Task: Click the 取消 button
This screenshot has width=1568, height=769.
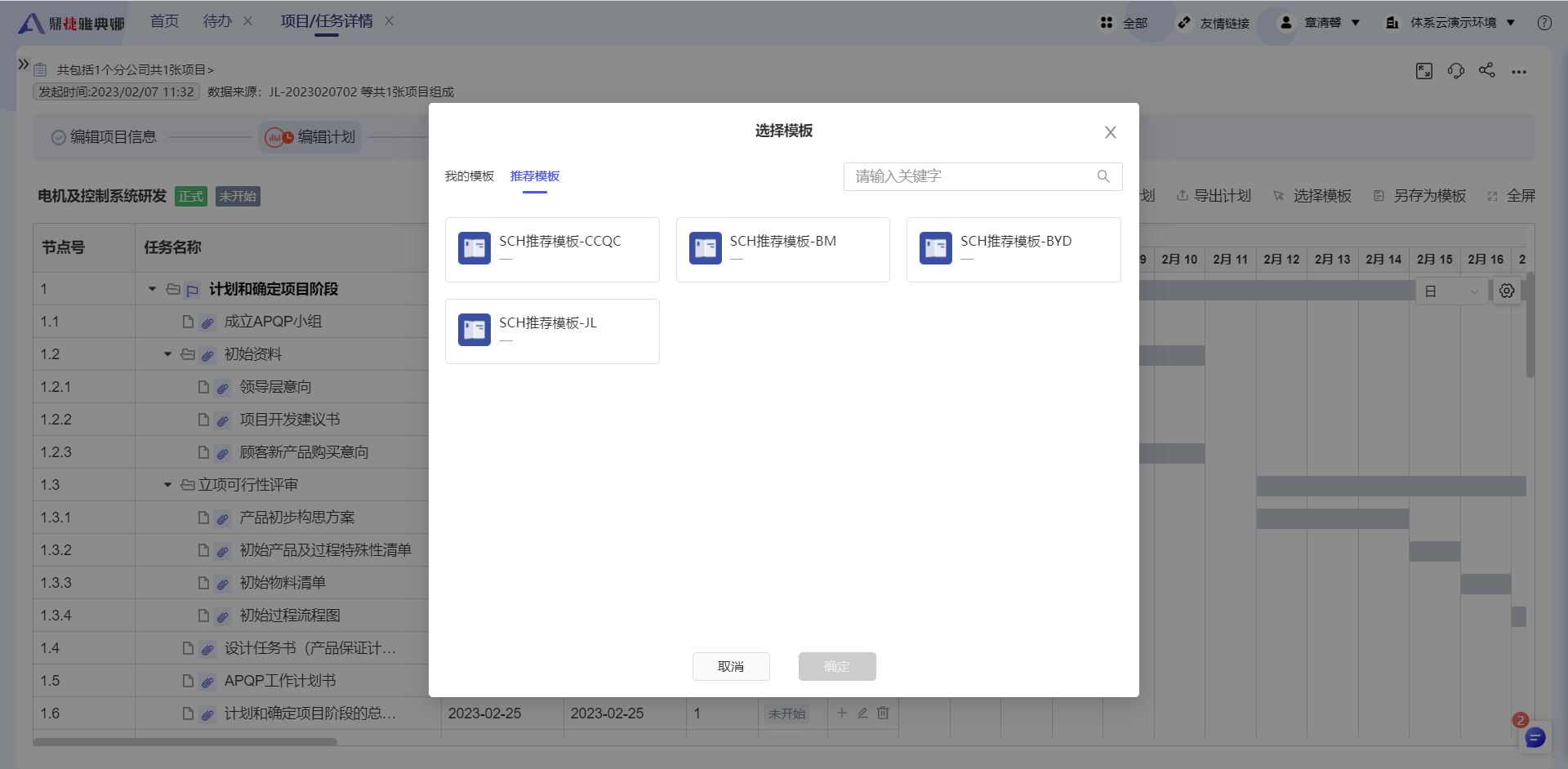Action: (x=731, y=666)
